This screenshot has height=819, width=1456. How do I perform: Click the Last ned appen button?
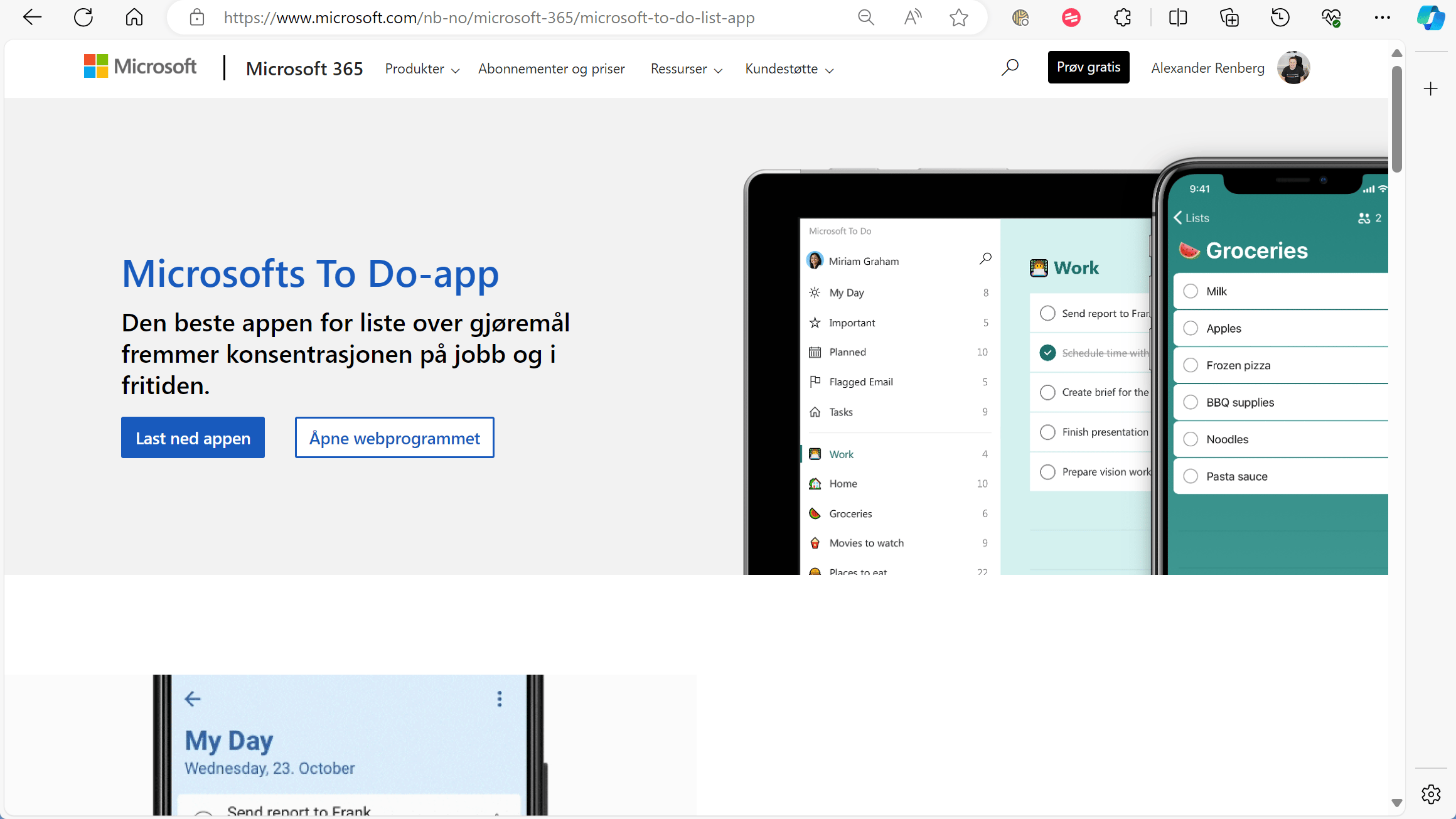pyautogui.click(x=193, y=437)
